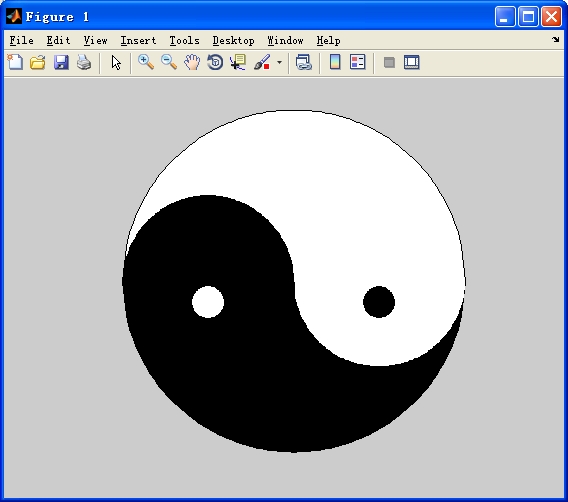
Task: Insert a Legend using the toolbar icon
Action: 358,62
